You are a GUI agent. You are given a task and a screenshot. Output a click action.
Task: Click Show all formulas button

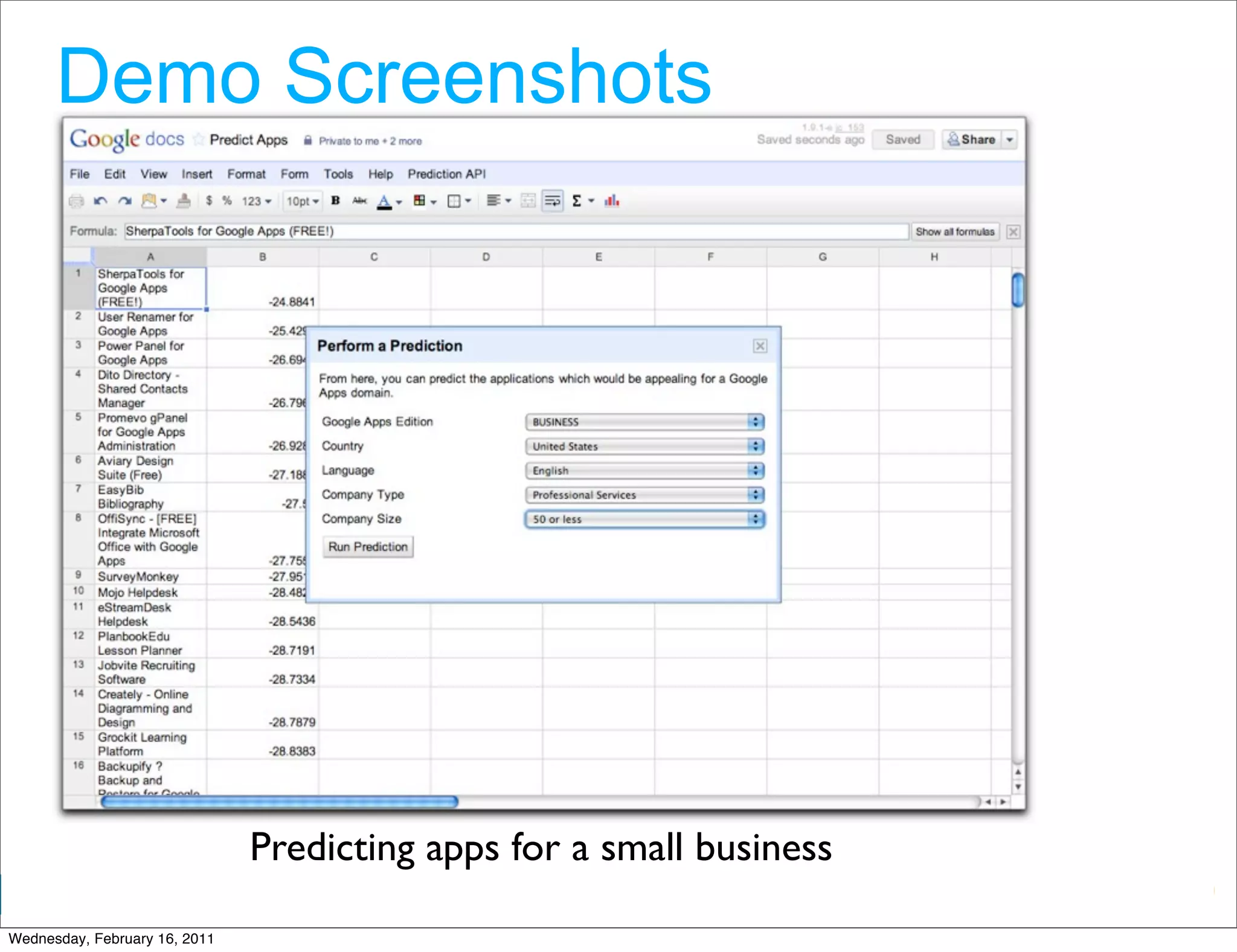click(x=954, y=232)
